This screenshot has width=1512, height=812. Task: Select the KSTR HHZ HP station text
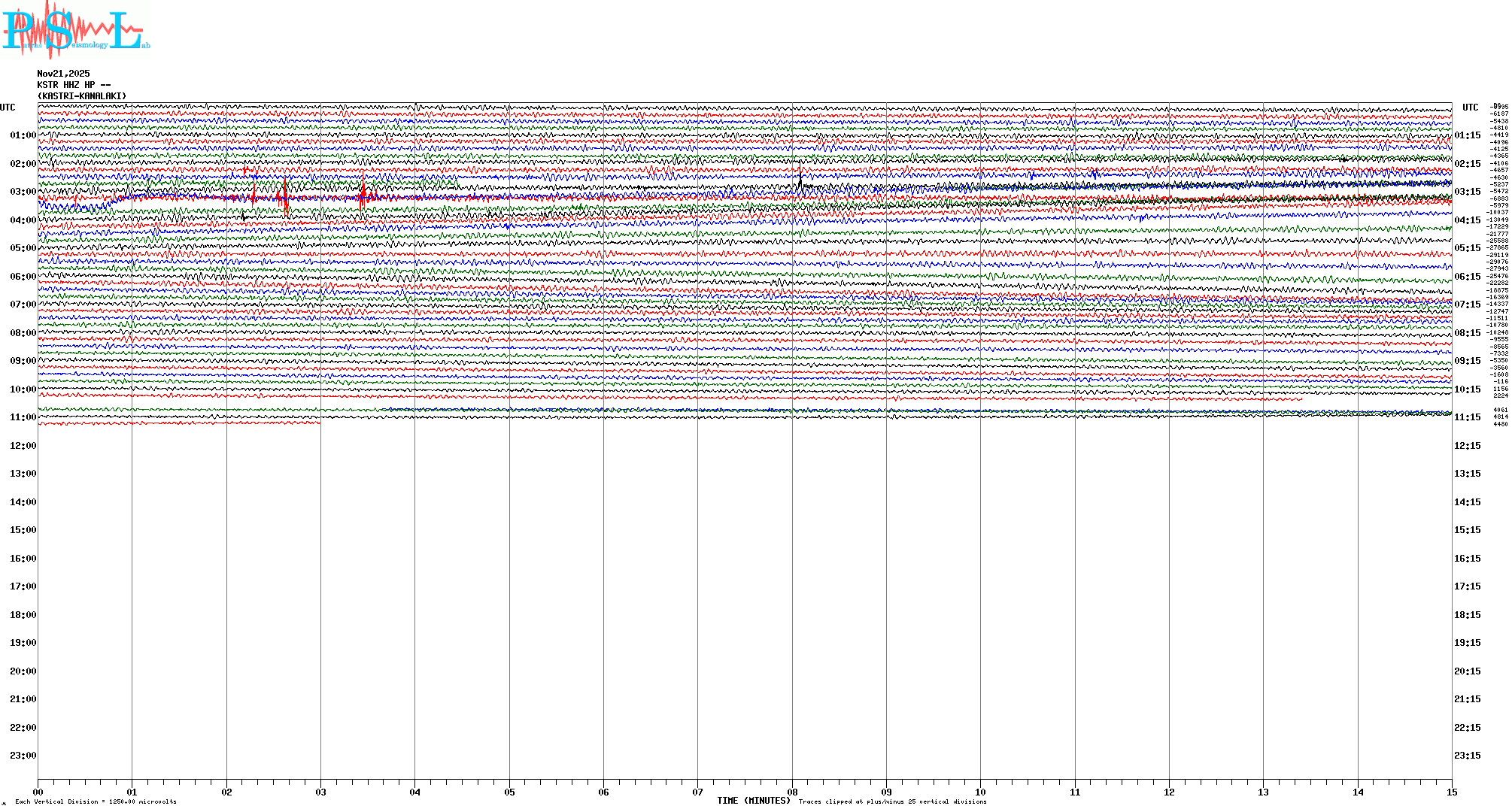click(x=74, y=85)
